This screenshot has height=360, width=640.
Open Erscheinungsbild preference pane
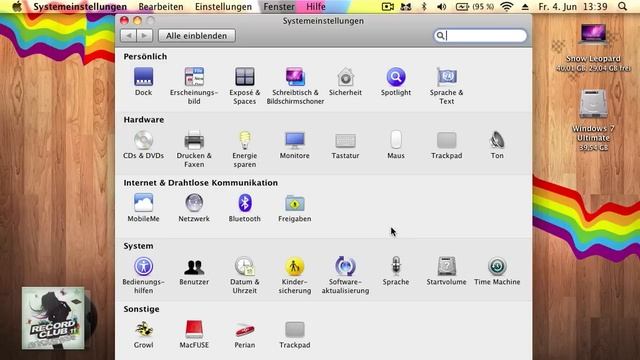pos(194,86)
